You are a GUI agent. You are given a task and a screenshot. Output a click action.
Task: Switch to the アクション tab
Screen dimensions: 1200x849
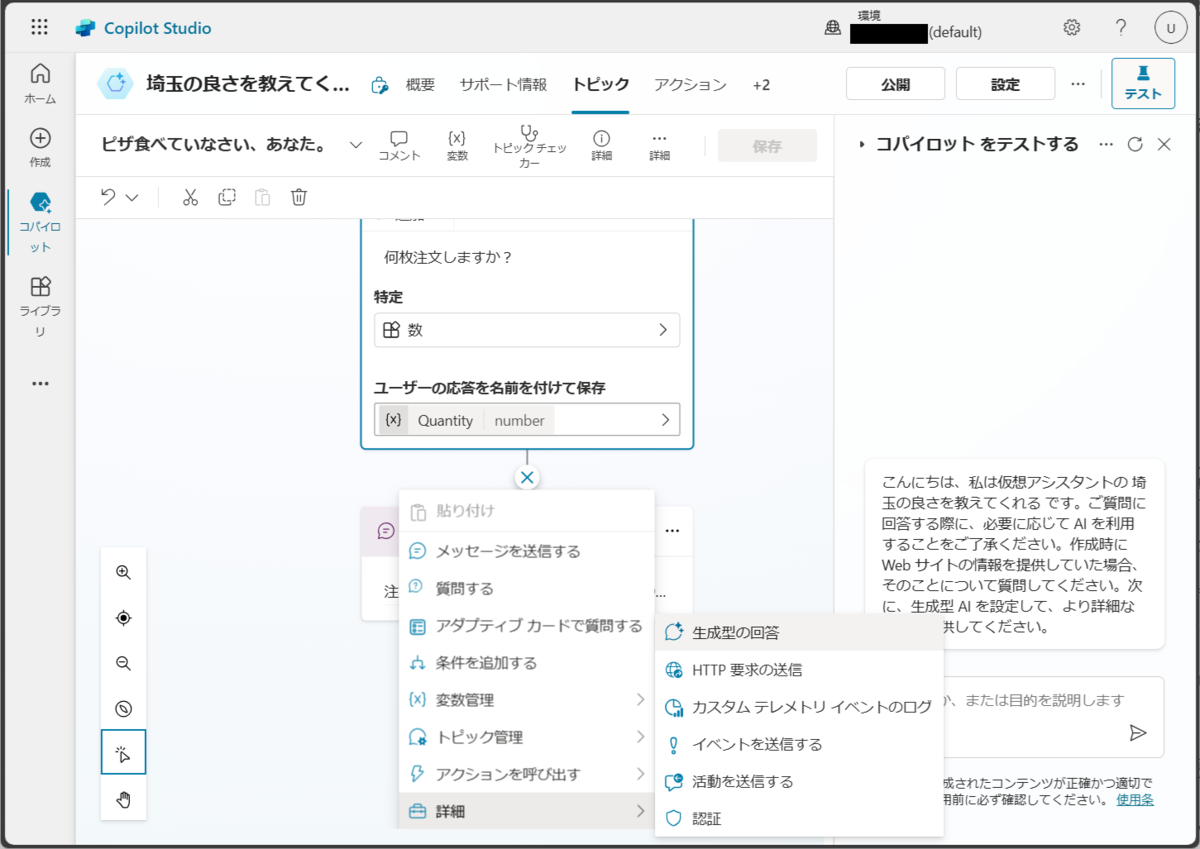coord(690,85)
